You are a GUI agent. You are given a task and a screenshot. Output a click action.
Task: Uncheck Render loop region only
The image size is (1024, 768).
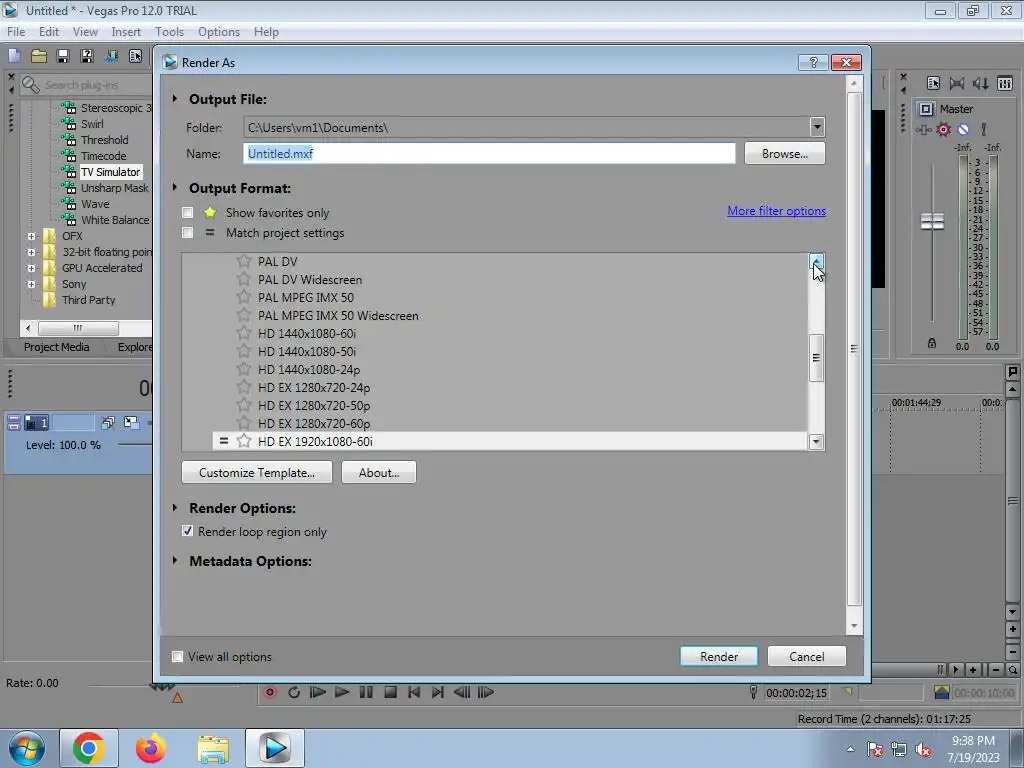[187, 531]
